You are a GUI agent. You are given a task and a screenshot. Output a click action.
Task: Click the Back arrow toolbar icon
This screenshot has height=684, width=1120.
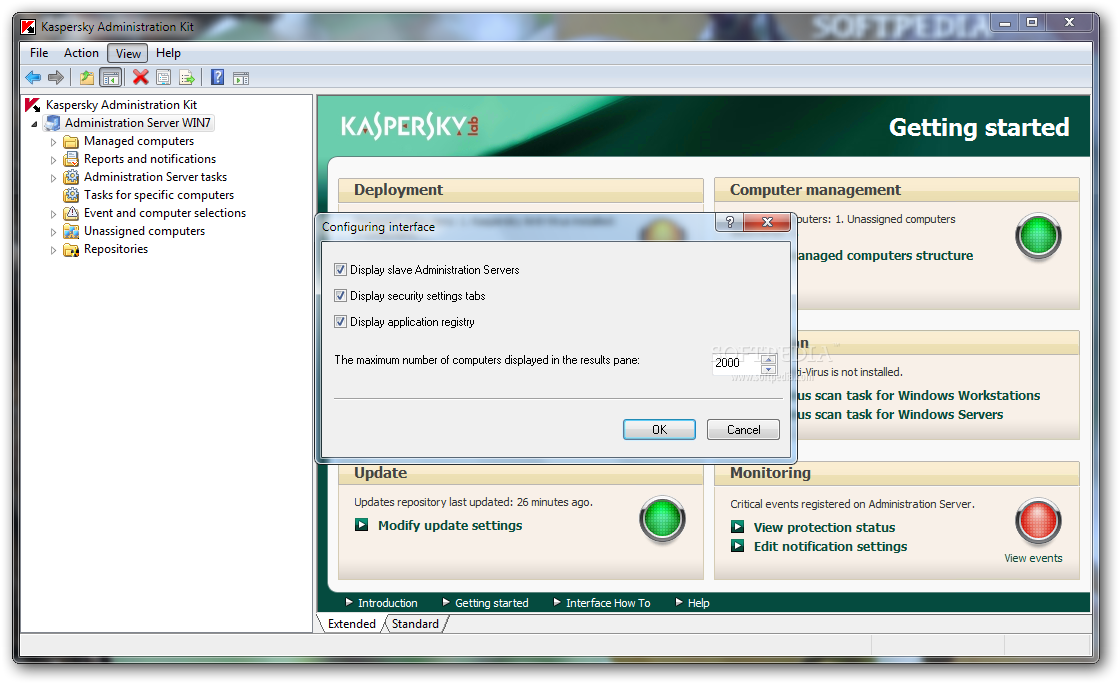pos(33,77)
